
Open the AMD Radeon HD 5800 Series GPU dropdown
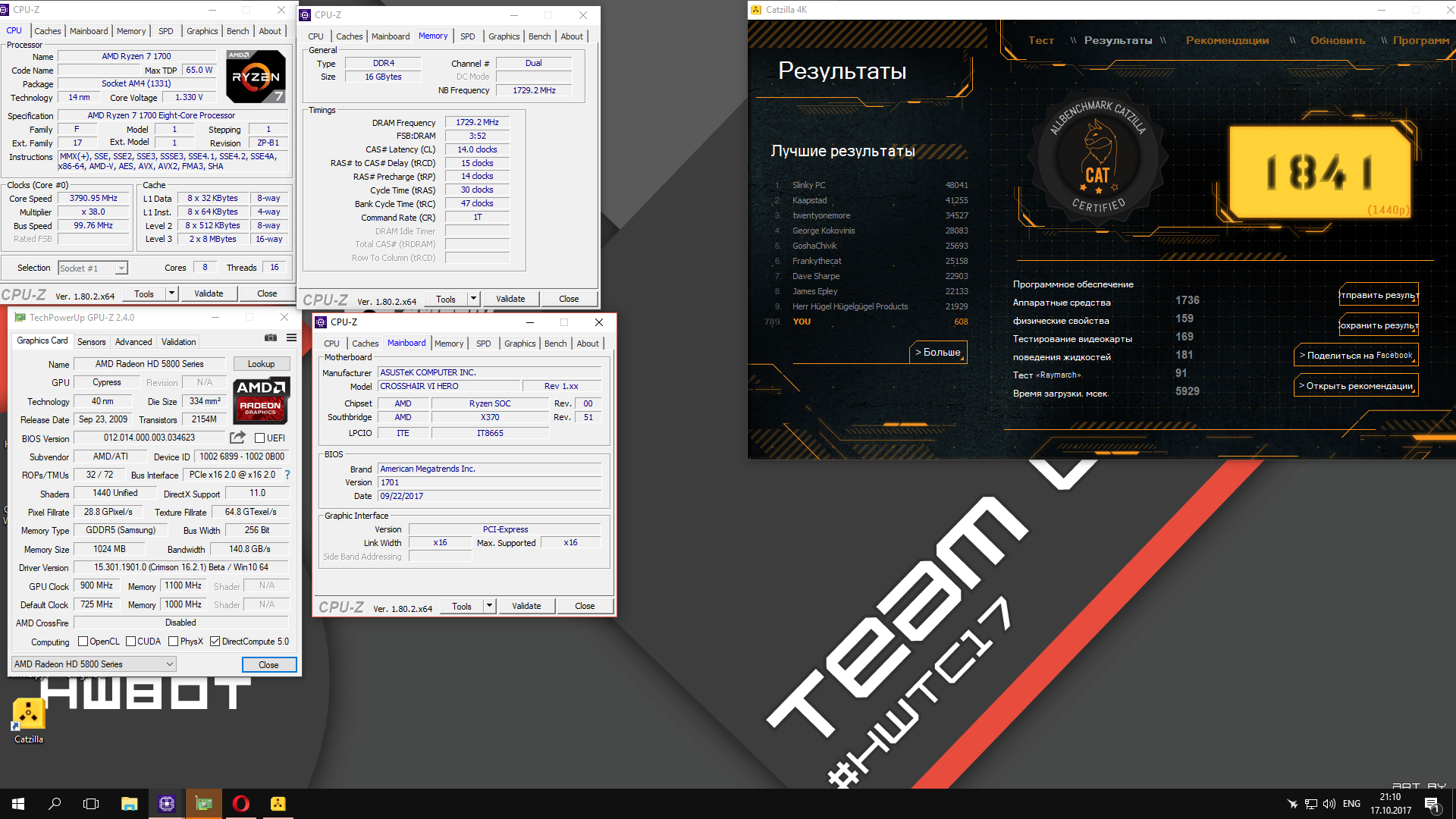point(94,664)
